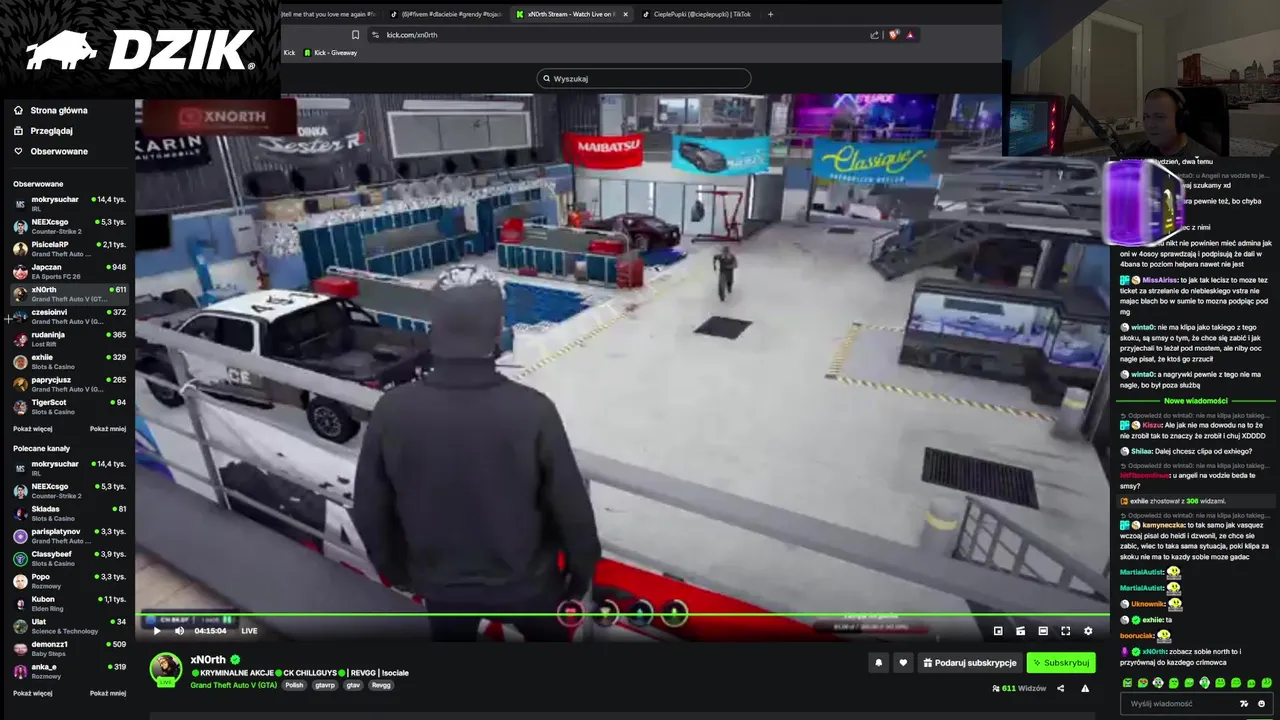Select czesioinvi channel in sidebar
This screenshot has height=720, width=1280.
69,316
